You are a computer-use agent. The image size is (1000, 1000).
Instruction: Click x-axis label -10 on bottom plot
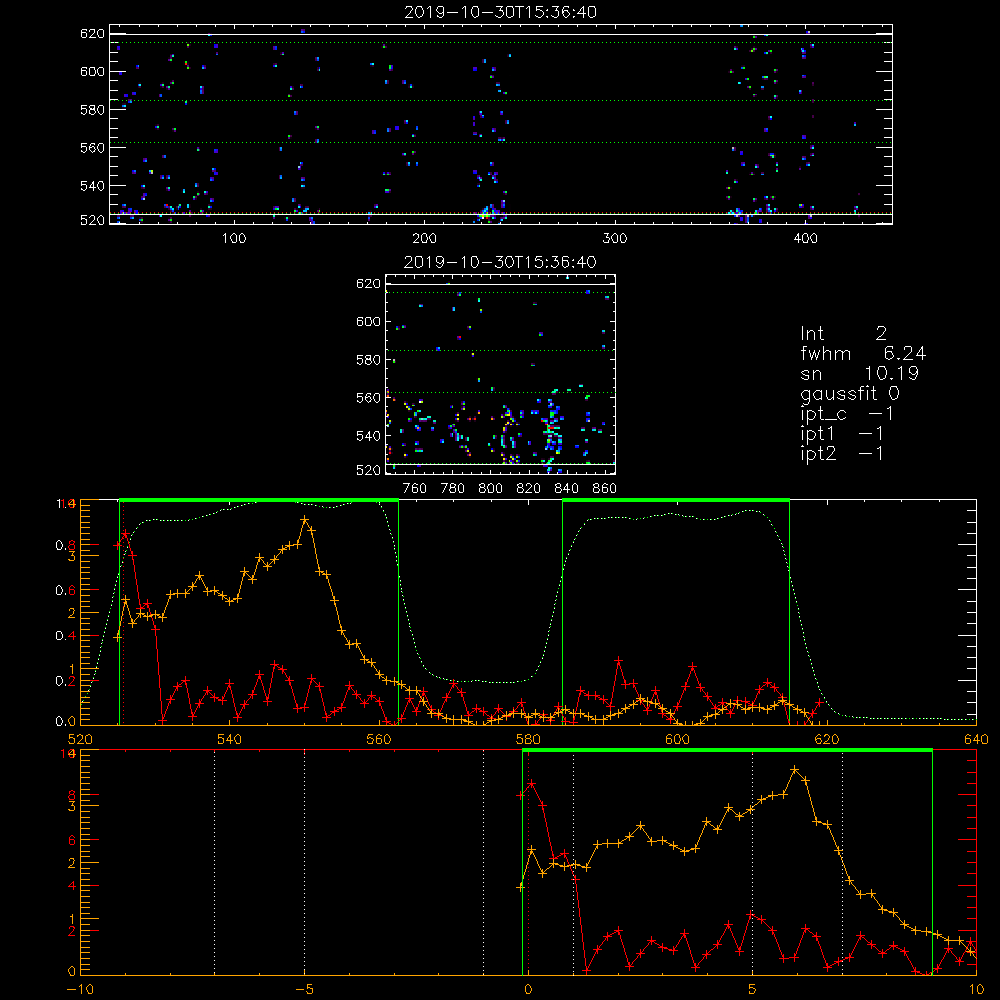tap(80, 989)
